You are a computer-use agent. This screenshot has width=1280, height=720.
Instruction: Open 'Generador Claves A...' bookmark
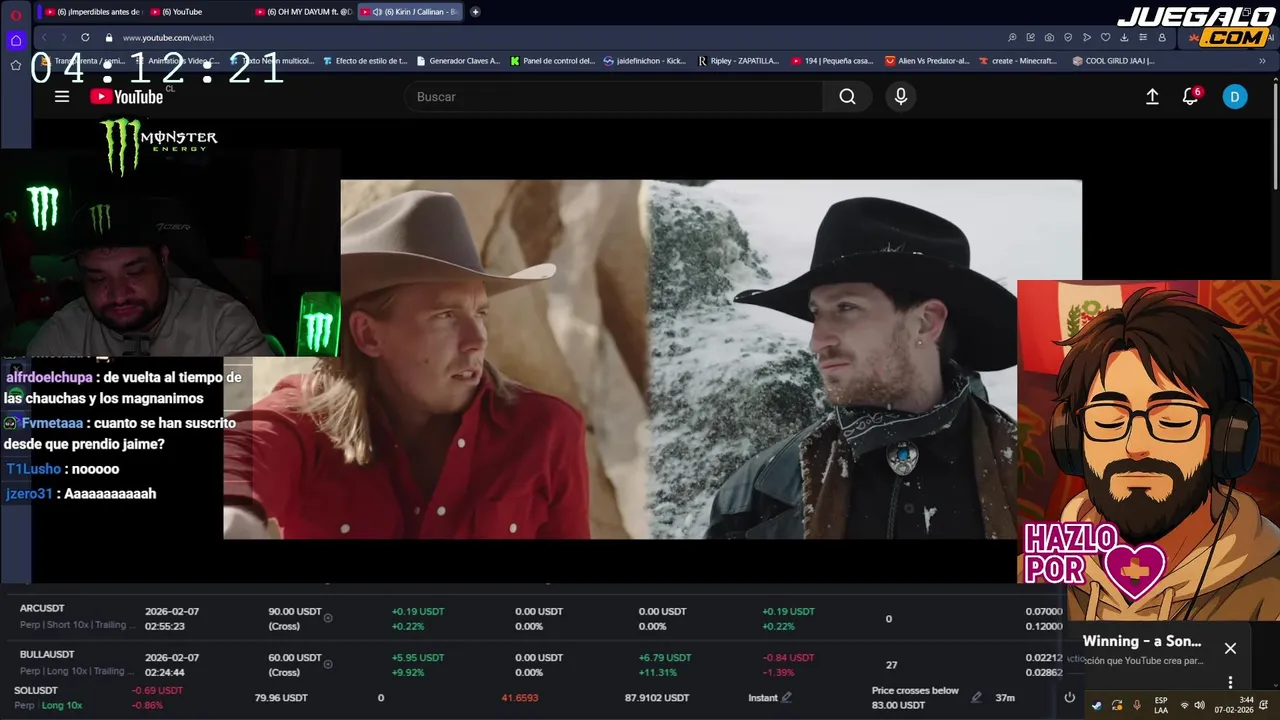pyautogui.click(x=458, y=60)
